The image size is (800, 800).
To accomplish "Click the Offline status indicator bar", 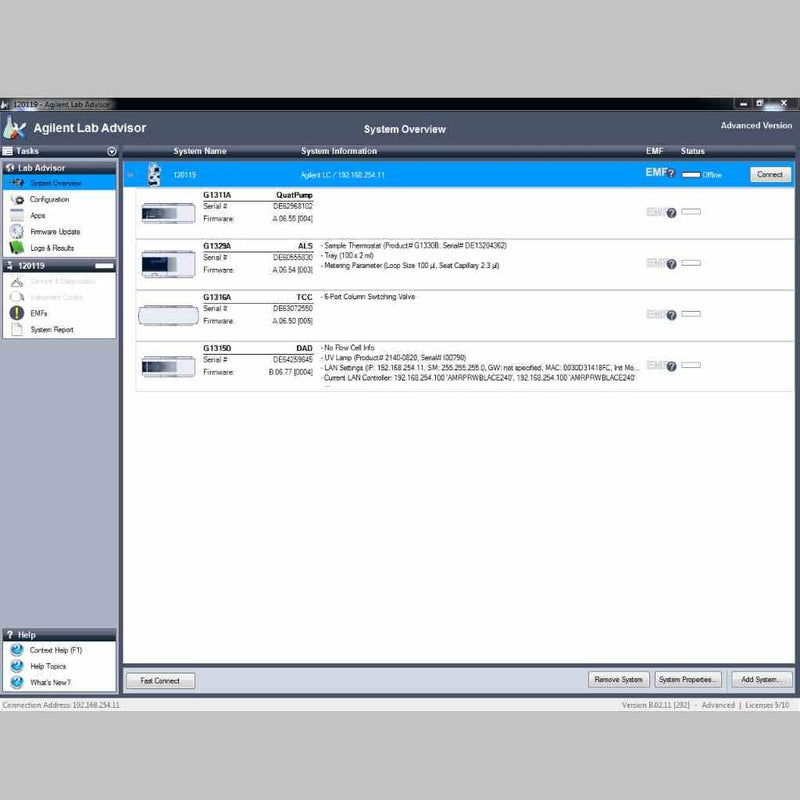I will coord(691,175).
